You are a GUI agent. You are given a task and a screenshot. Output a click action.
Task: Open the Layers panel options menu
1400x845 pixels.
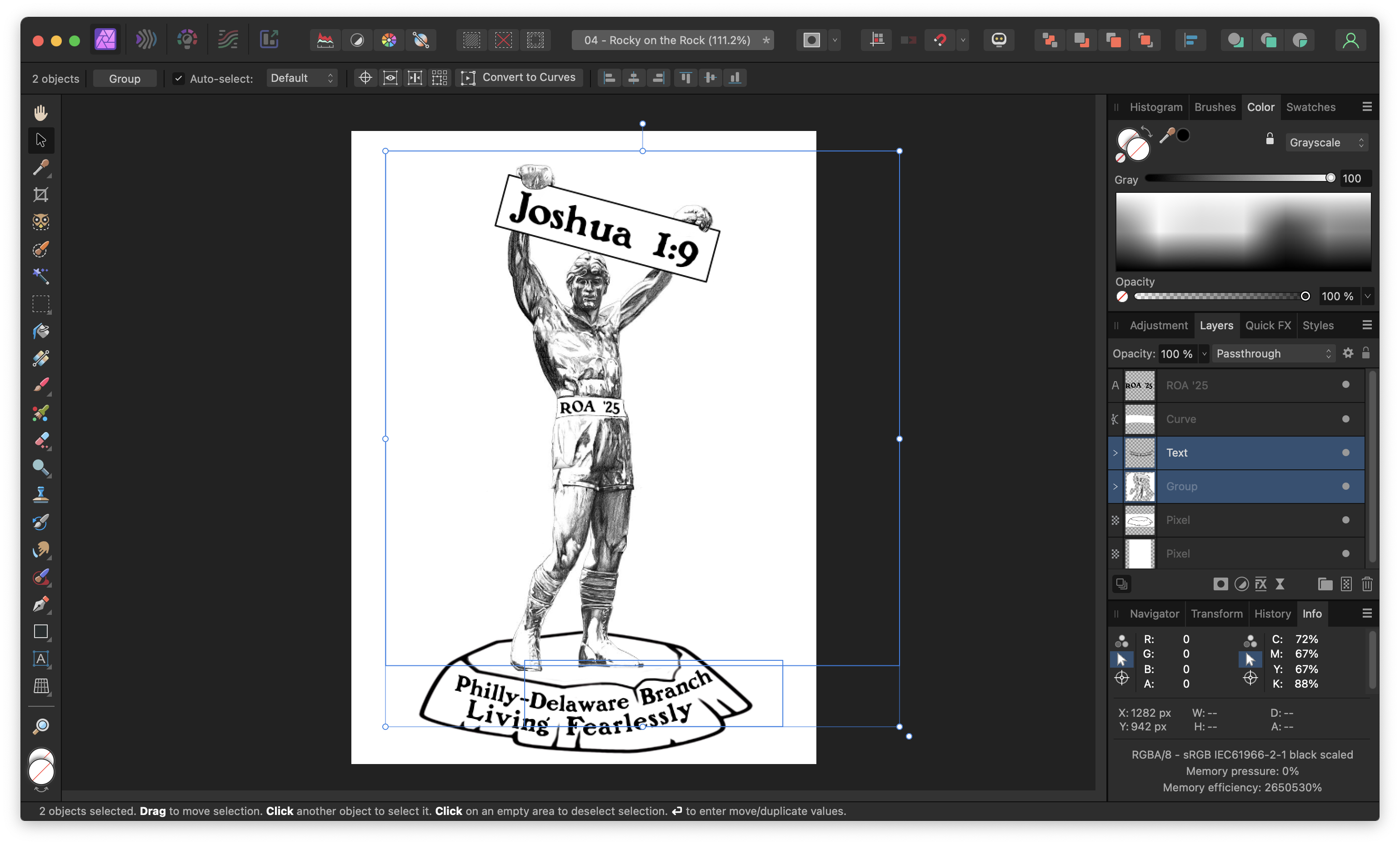point(1367,325)
